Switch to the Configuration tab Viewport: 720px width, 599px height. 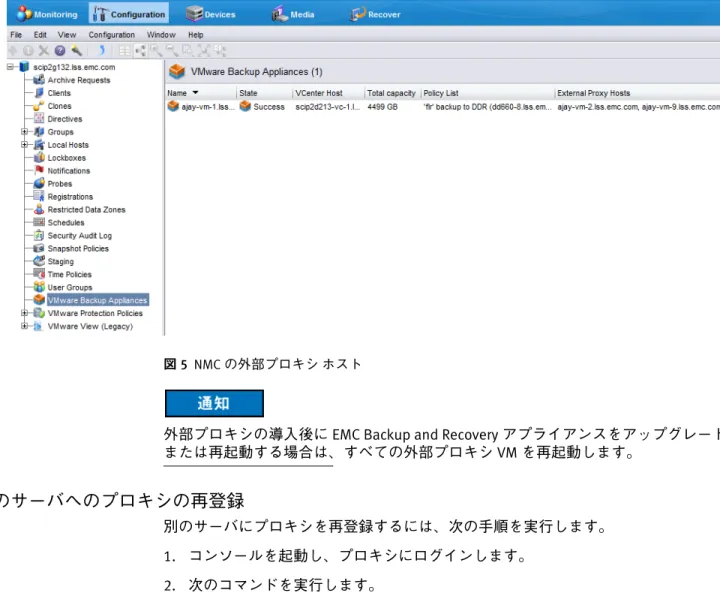click(x=129, y=14)
